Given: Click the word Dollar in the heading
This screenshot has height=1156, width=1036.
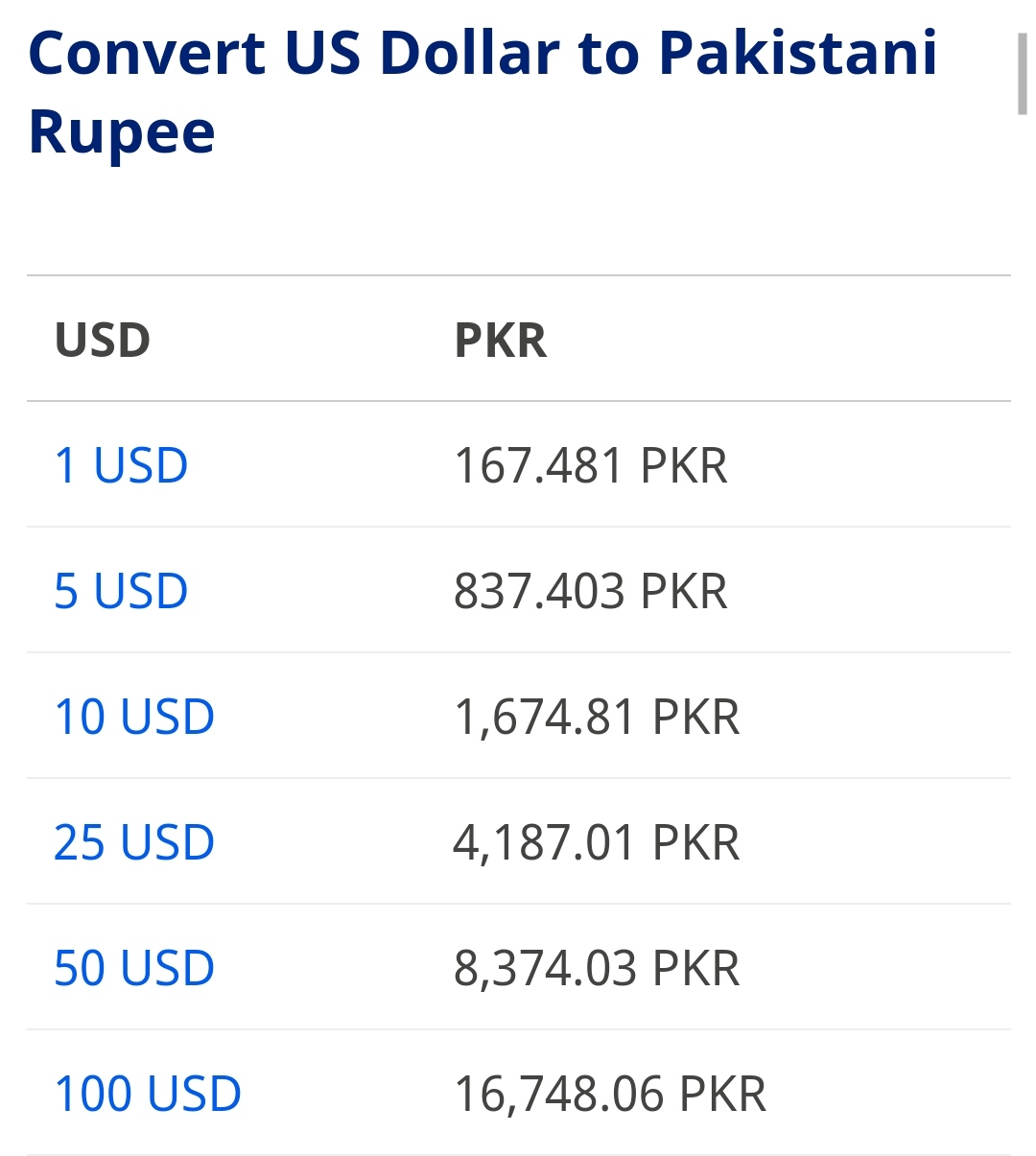Looking at the screenshot, I should [469, 53].
